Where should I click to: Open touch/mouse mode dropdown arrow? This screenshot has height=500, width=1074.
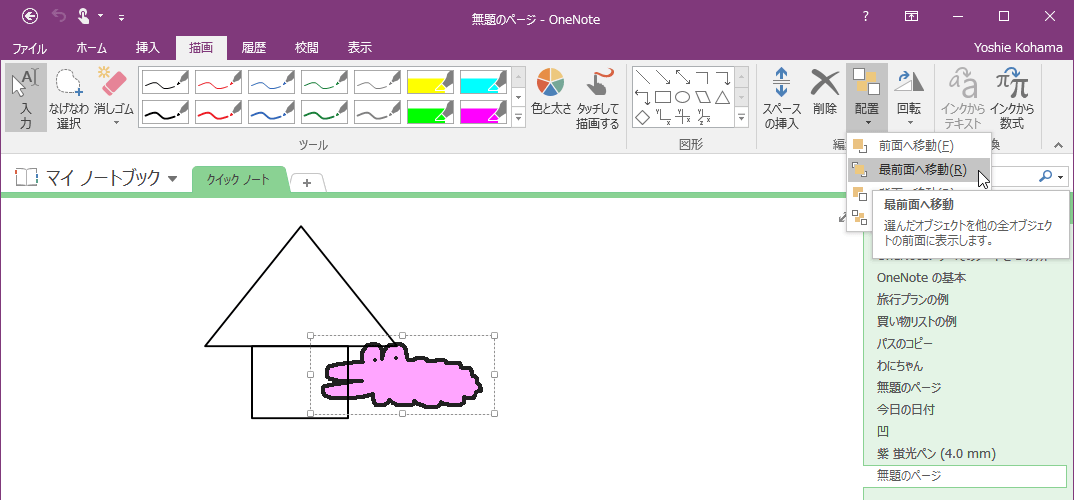tap(101, 16)
